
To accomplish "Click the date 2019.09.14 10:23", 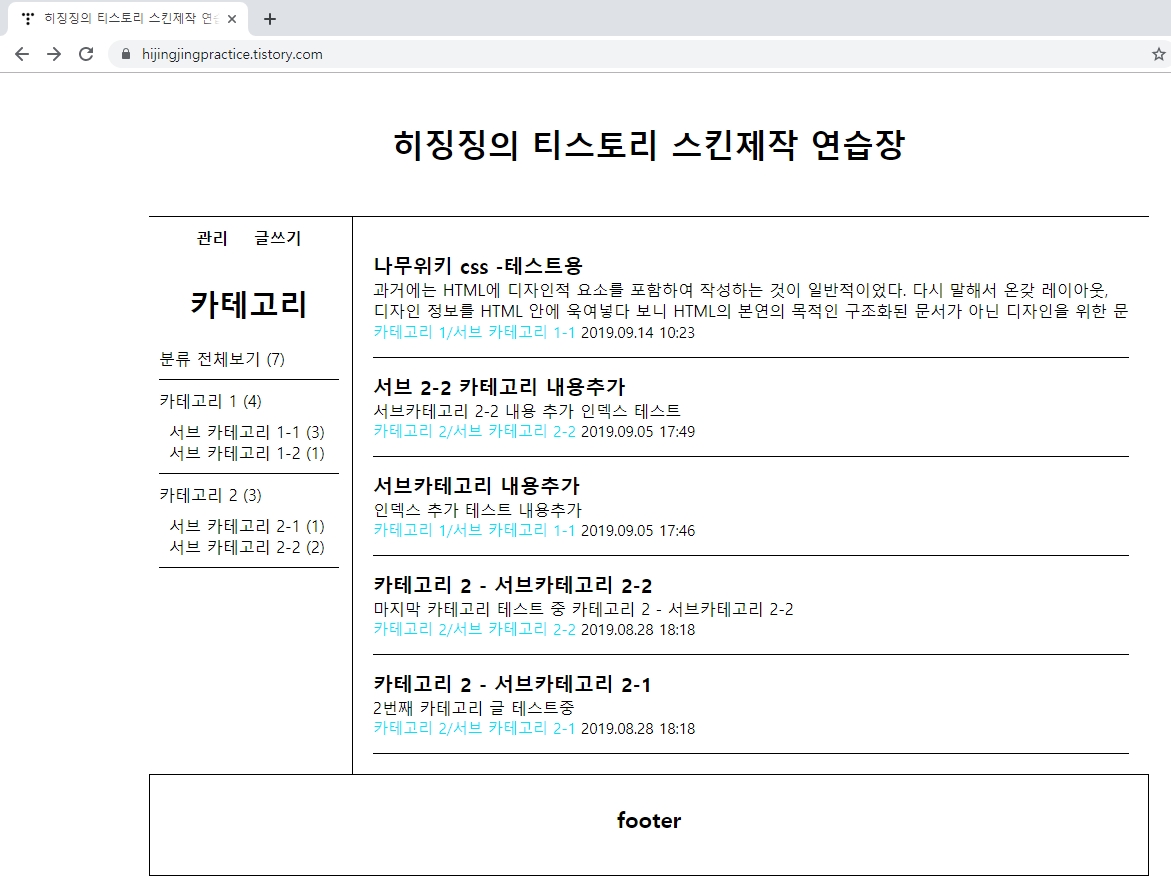I will [x=638, y=332].
